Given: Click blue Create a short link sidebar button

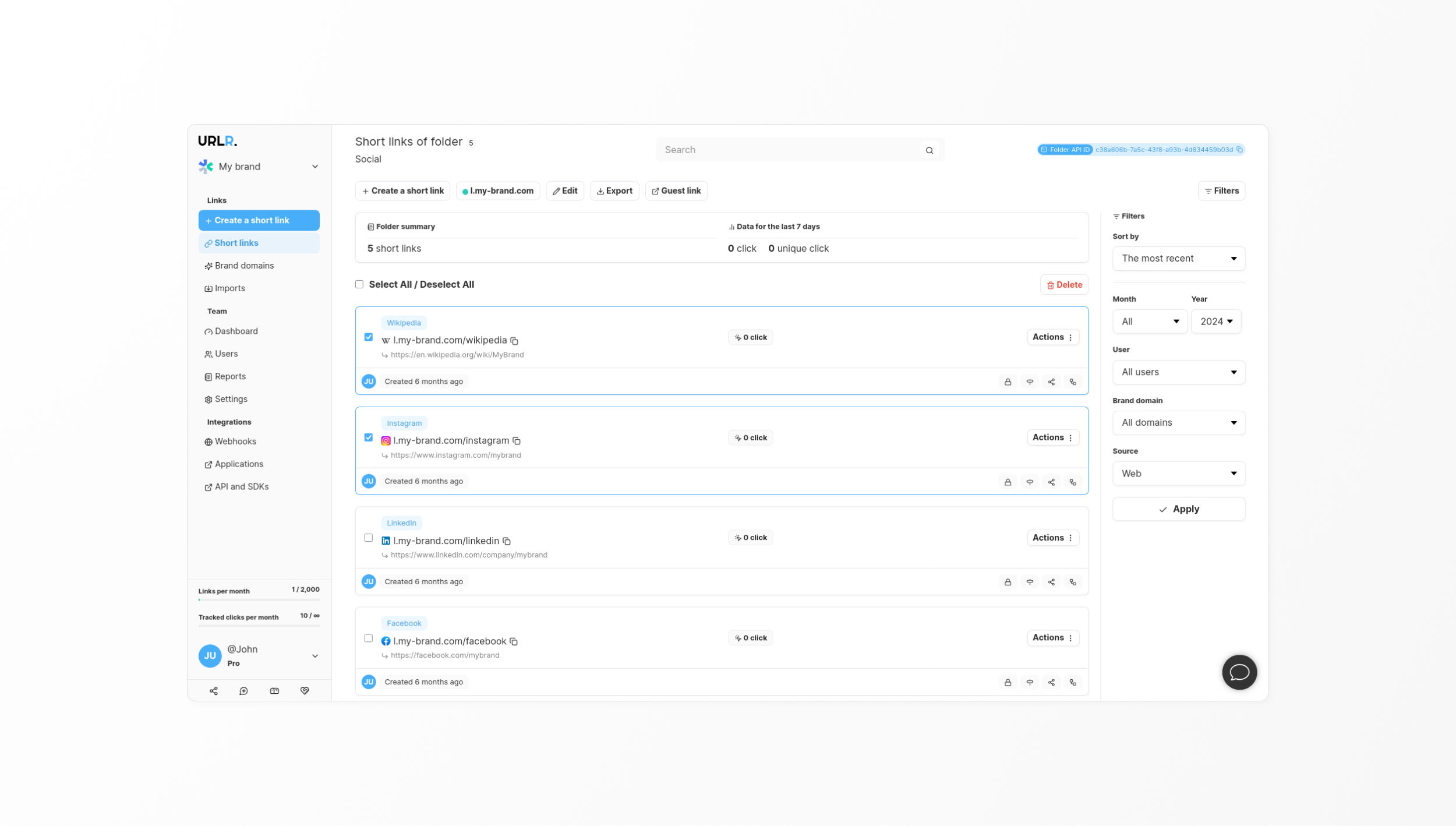Looking at the screenshot, I should pos(259,220).
